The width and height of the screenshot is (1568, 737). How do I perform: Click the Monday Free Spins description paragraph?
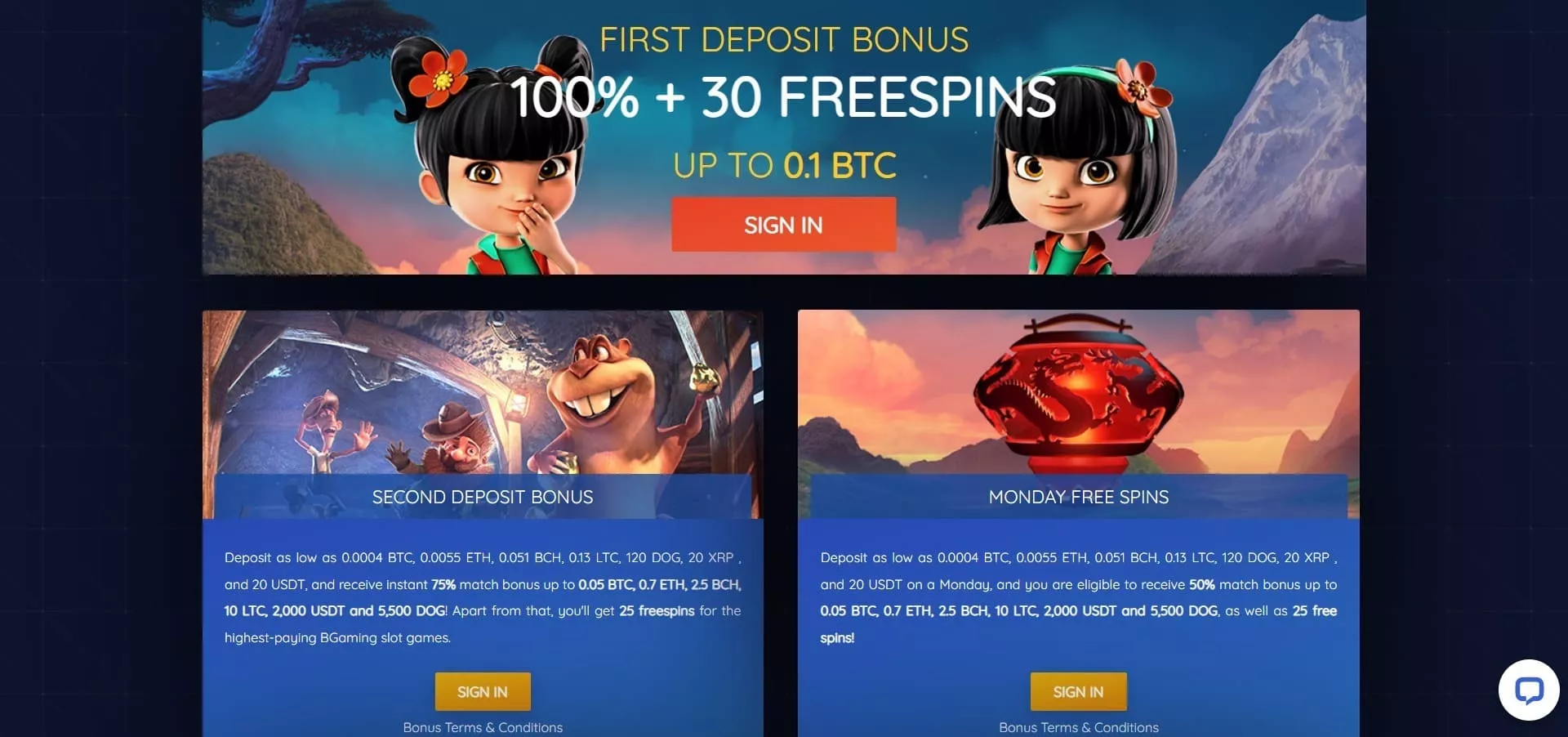(1078, 597)
